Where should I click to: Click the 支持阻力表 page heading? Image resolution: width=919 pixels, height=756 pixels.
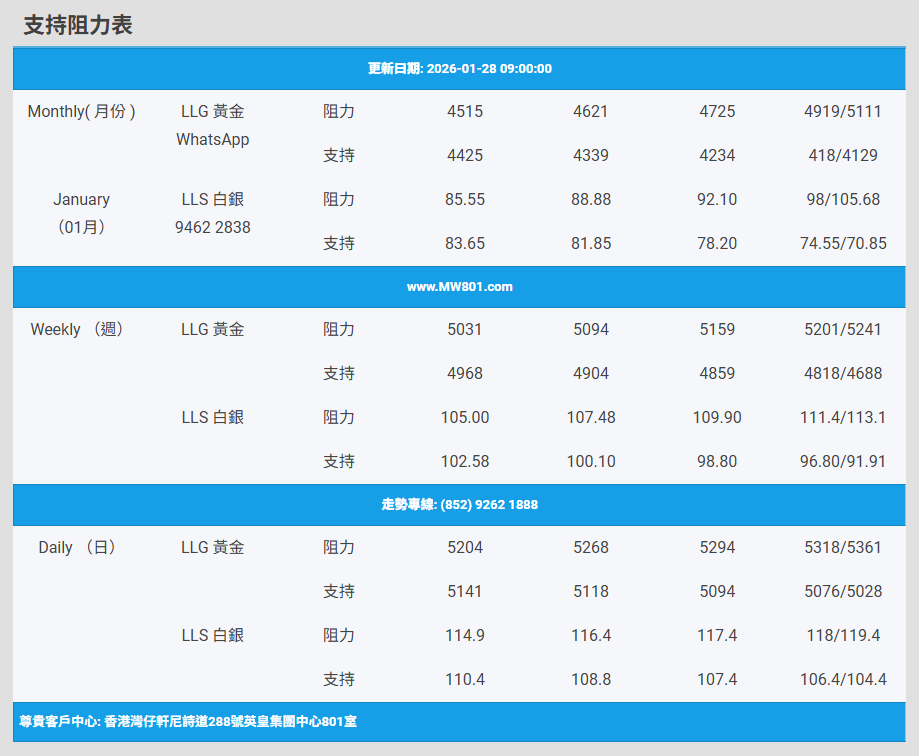pyautogui.click(x=78, y=26)
